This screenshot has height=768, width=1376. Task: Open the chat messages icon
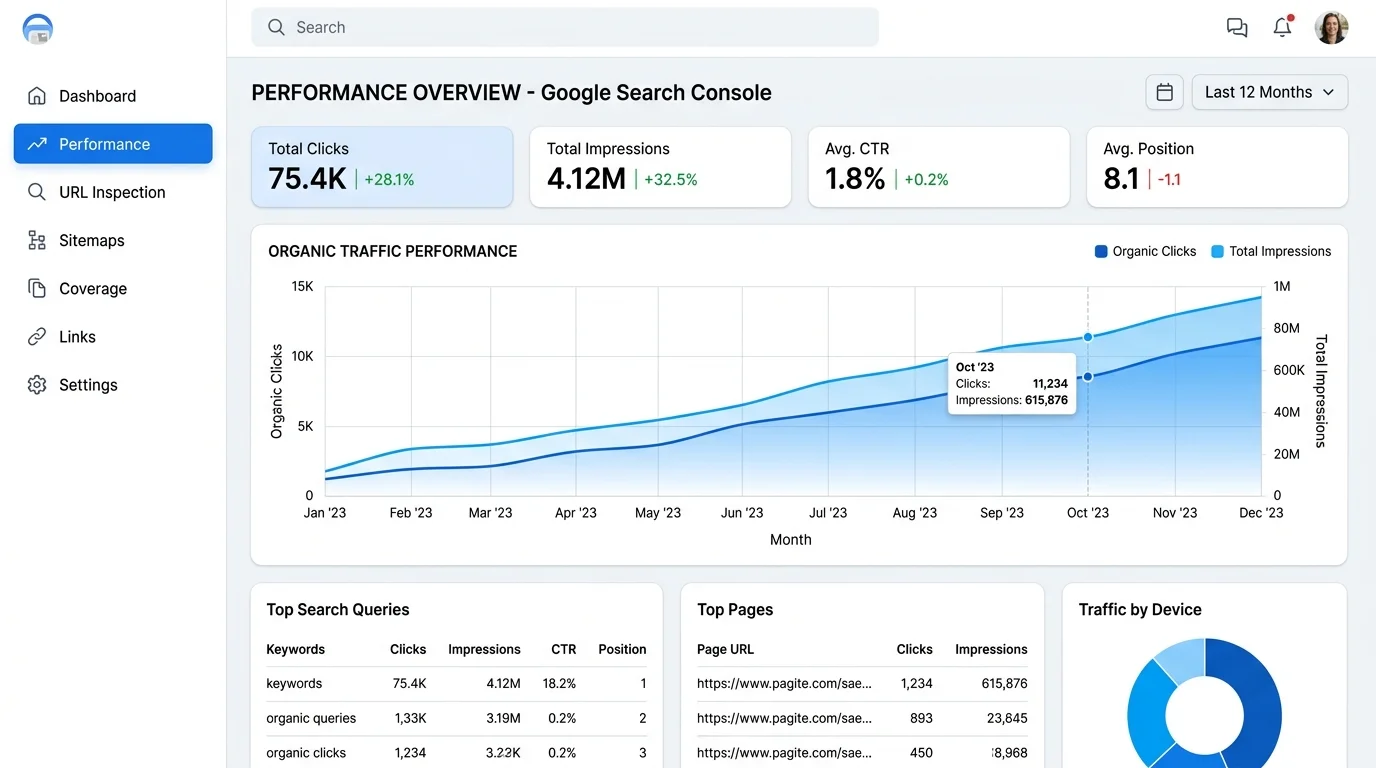(x=1237, y=28)
